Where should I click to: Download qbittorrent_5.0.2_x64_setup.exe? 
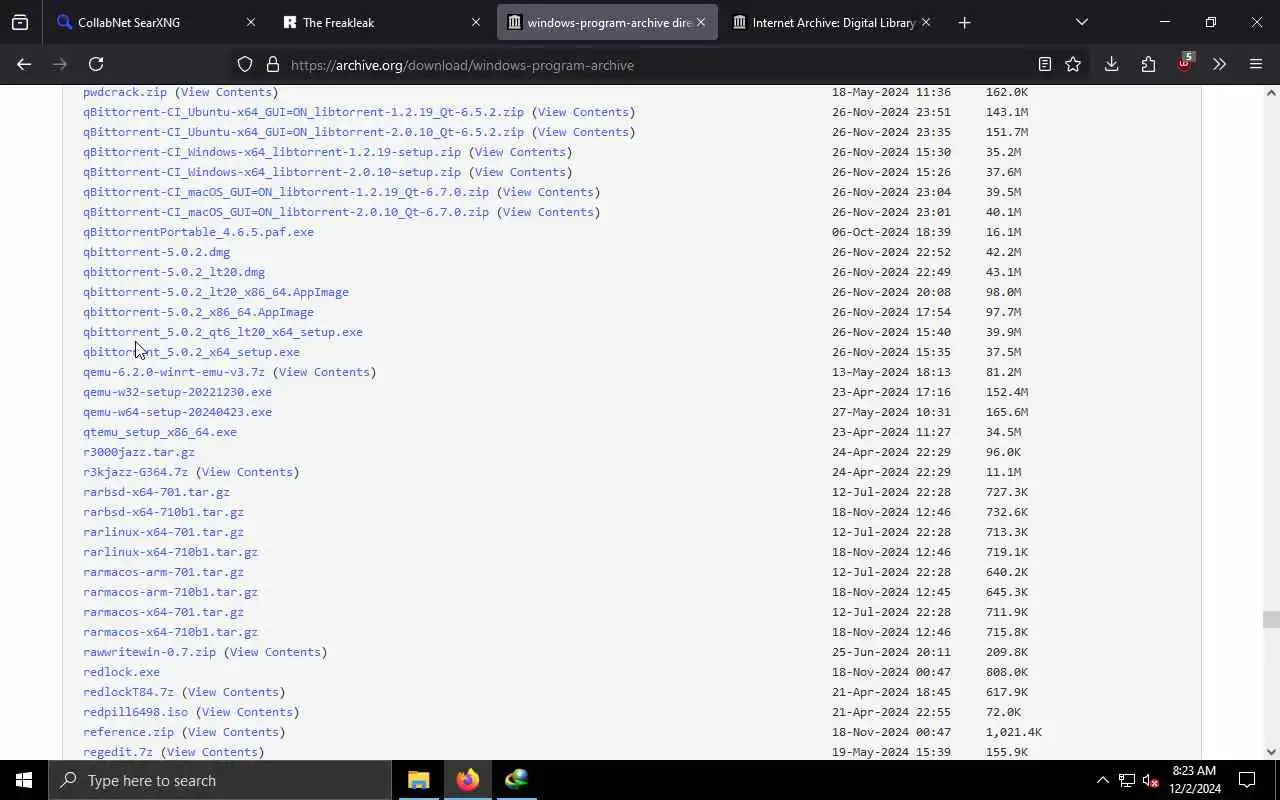pyautogui.click(x=191, y=352)
